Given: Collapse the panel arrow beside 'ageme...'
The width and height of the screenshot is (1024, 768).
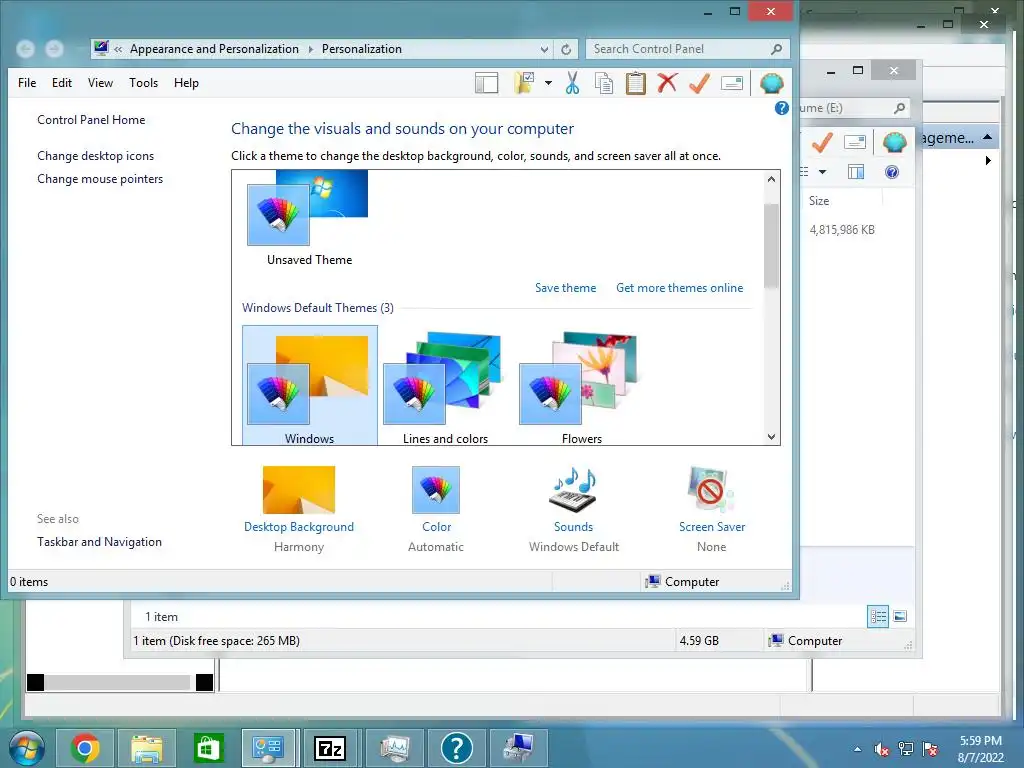Looking at the screenshot, I should tap(987, 137).
